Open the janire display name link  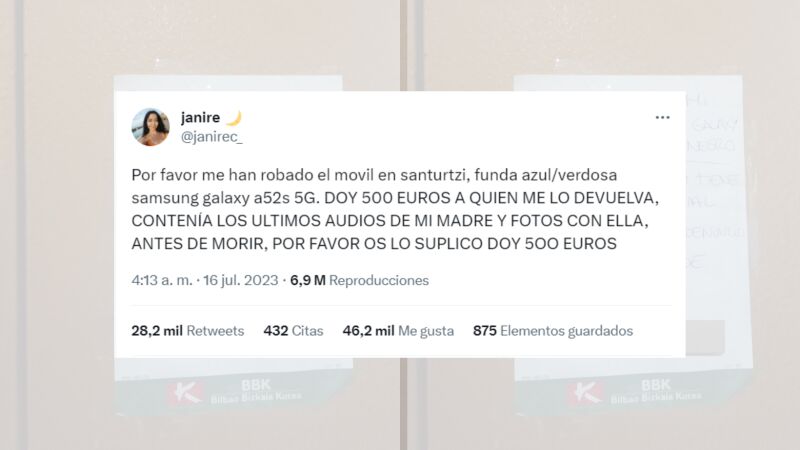pyautogui.click(x=201, y=118)
